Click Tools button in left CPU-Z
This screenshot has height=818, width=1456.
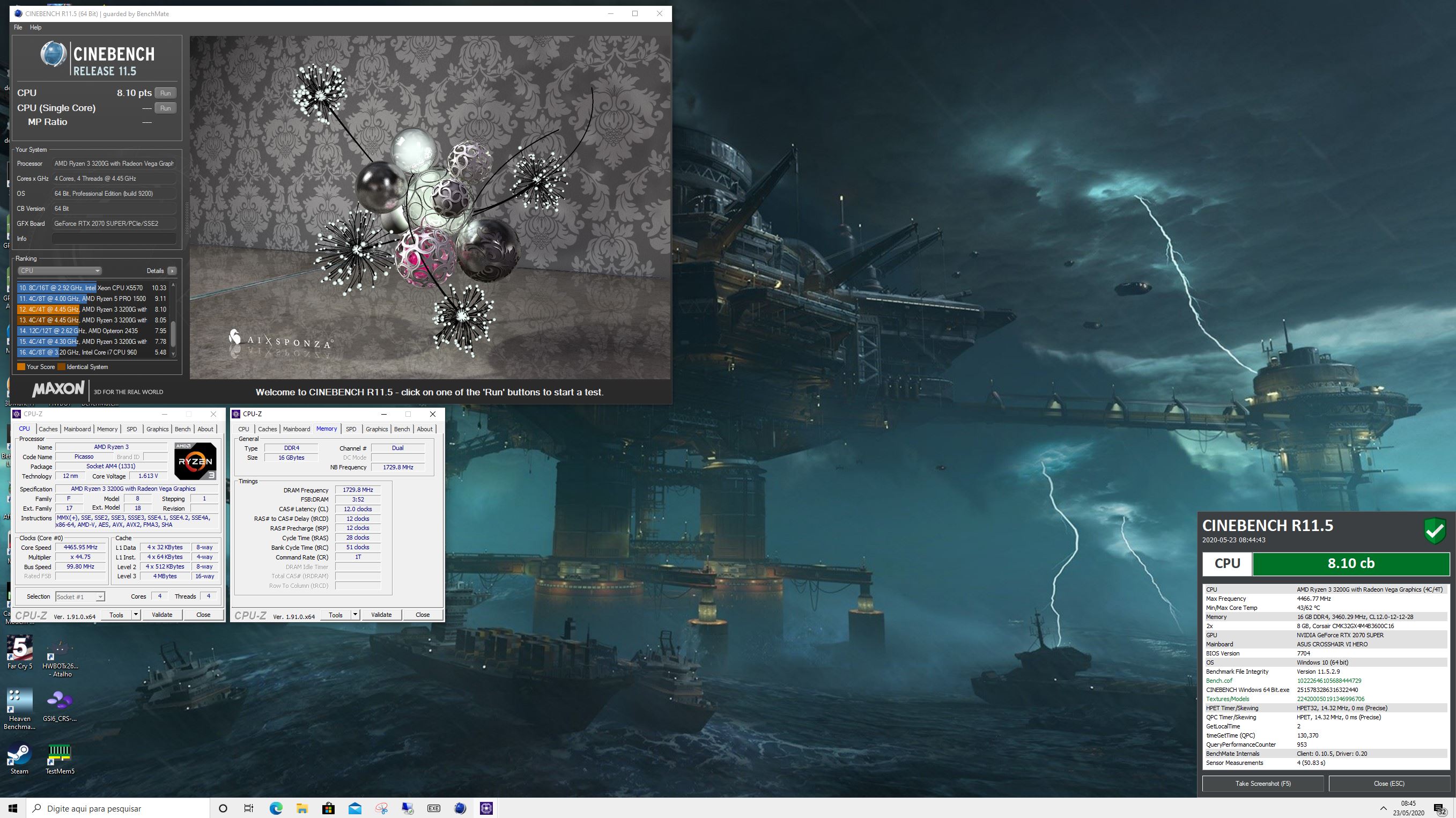(x=116, y=615)
